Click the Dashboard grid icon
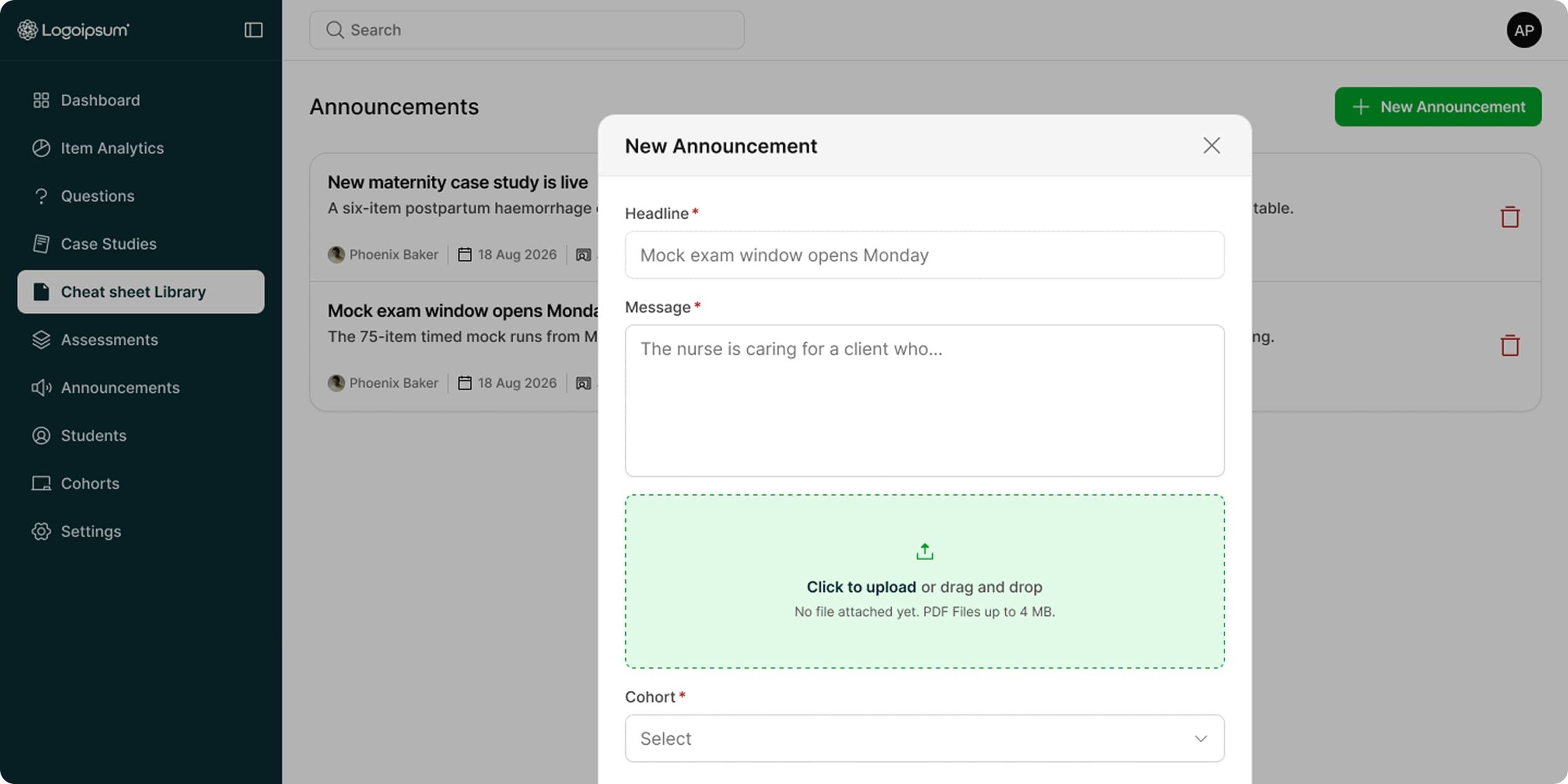 click(41, 100)
